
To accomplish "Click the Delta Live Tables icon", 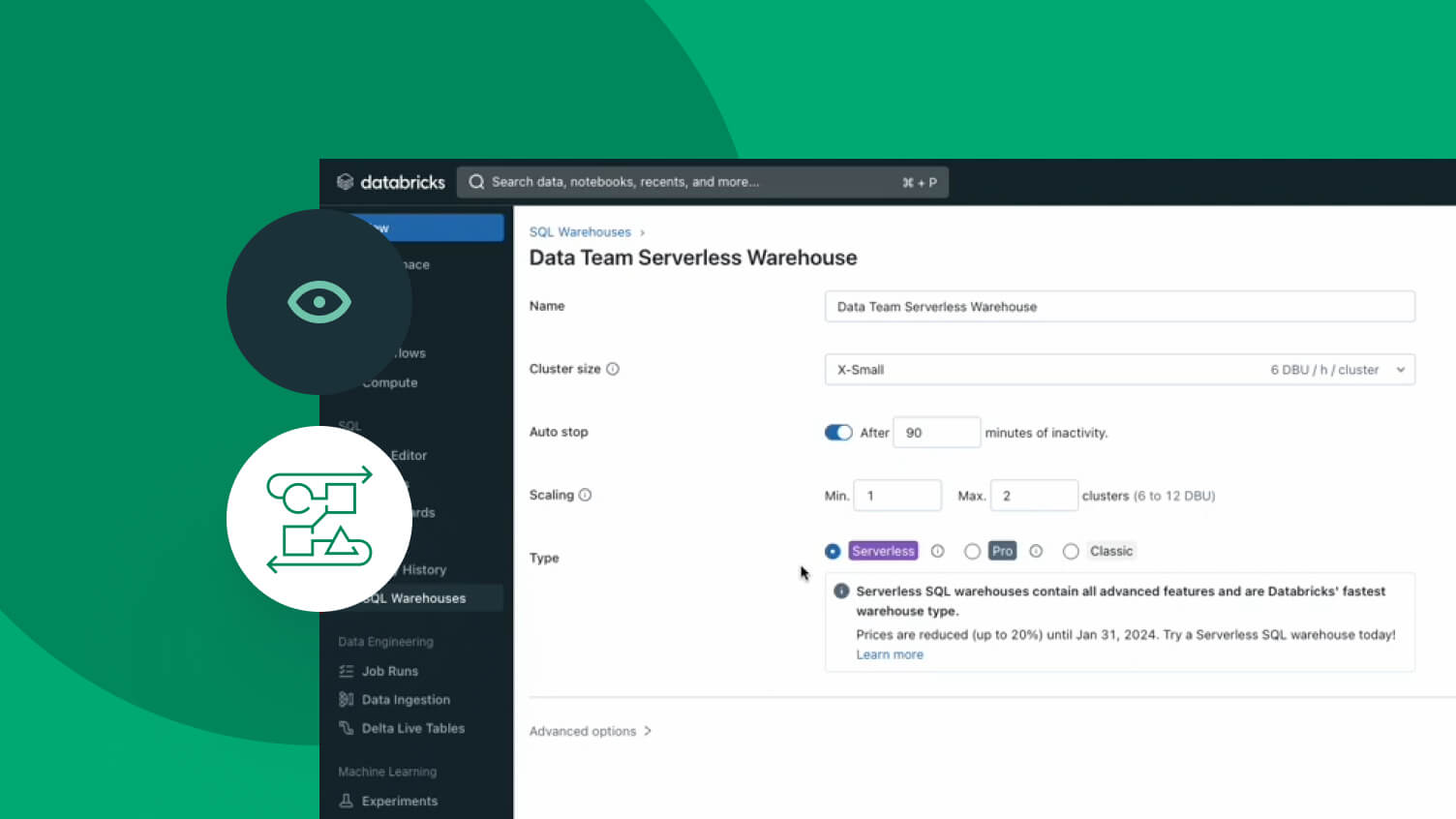I will (346, 728).
